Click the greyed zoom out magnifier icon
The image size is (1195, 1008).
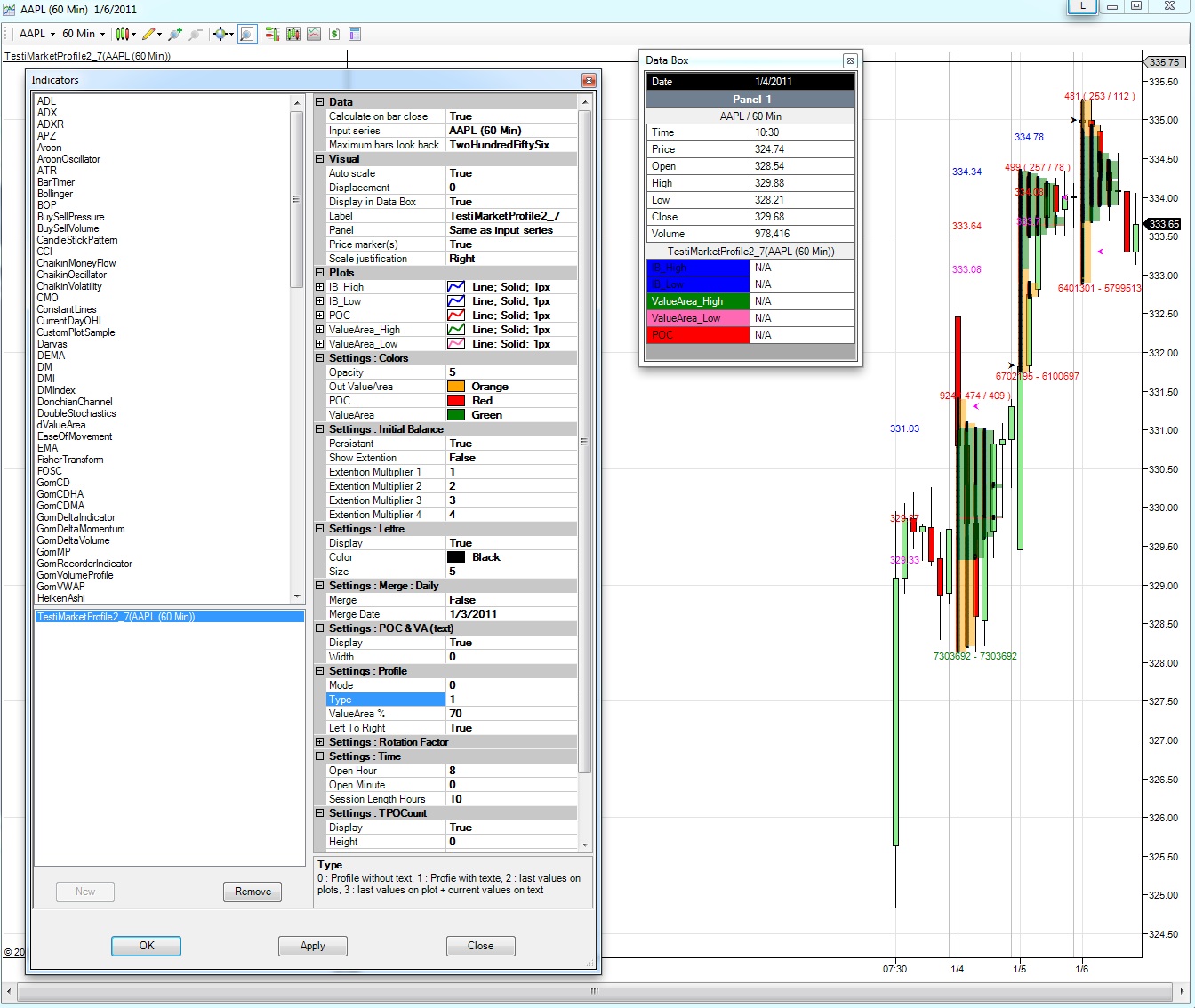pyautogui.click(x=196, y=34)
